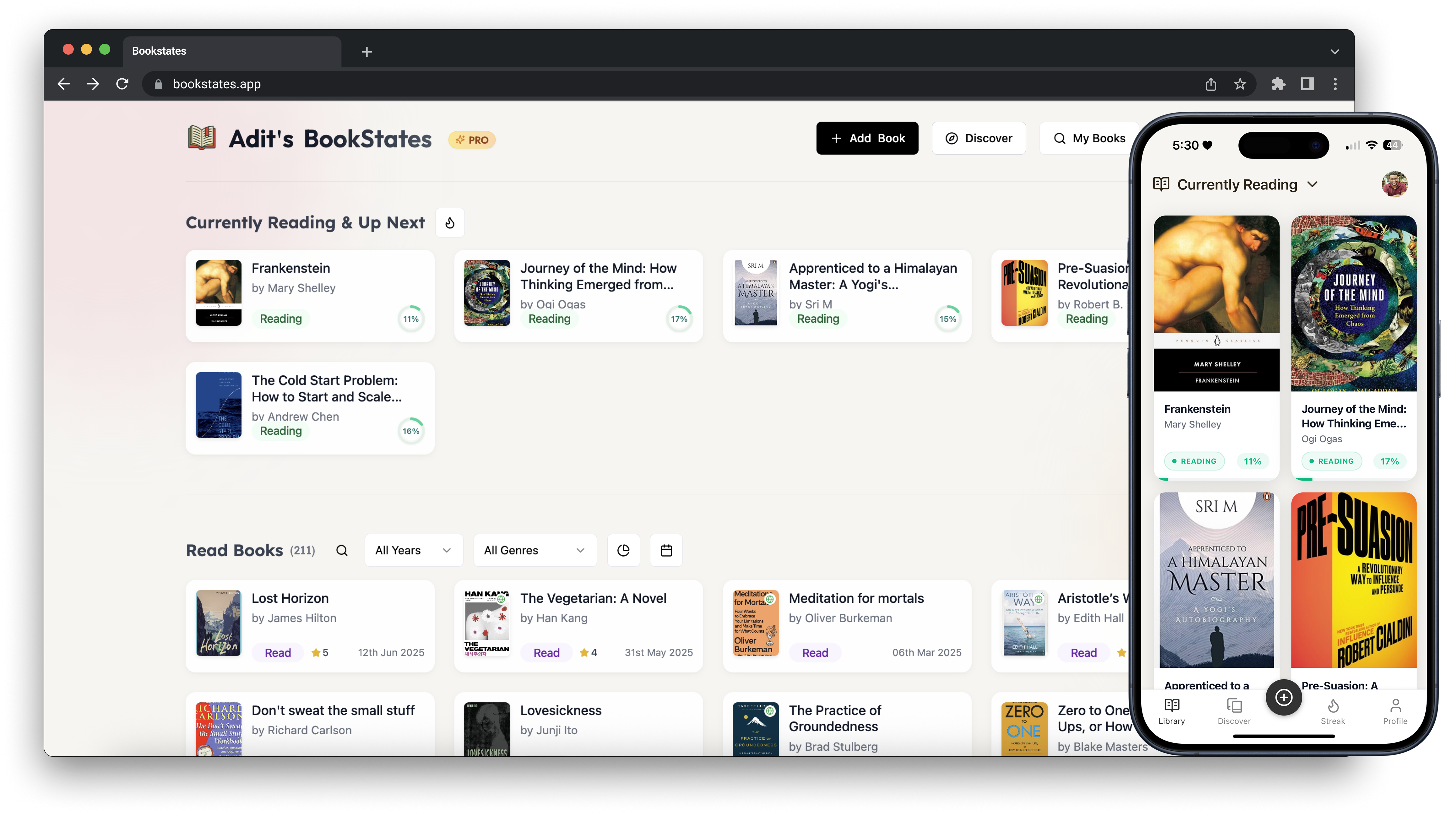Open a new browser tab
The width and height of the screenshot is (1456, 815).
click(367, 52)
